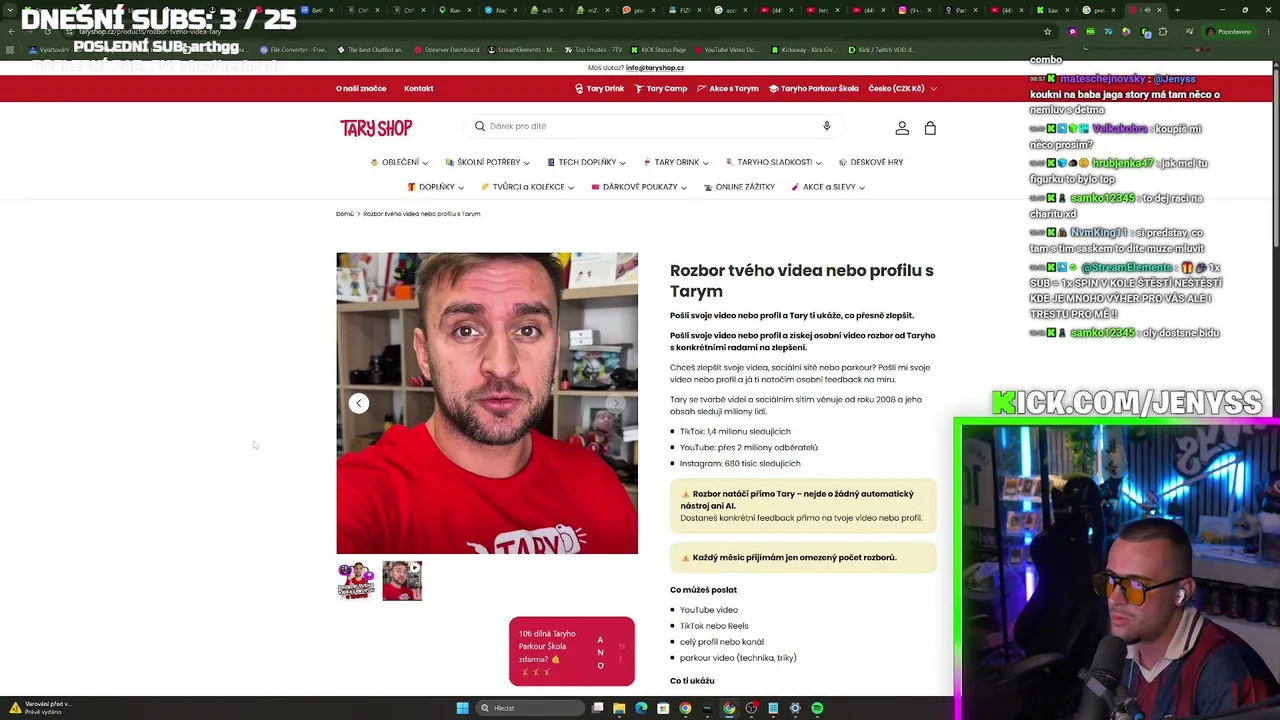Open Akce s Tarym link
This screenshot has height=720, width=1280.
(728, 88)
